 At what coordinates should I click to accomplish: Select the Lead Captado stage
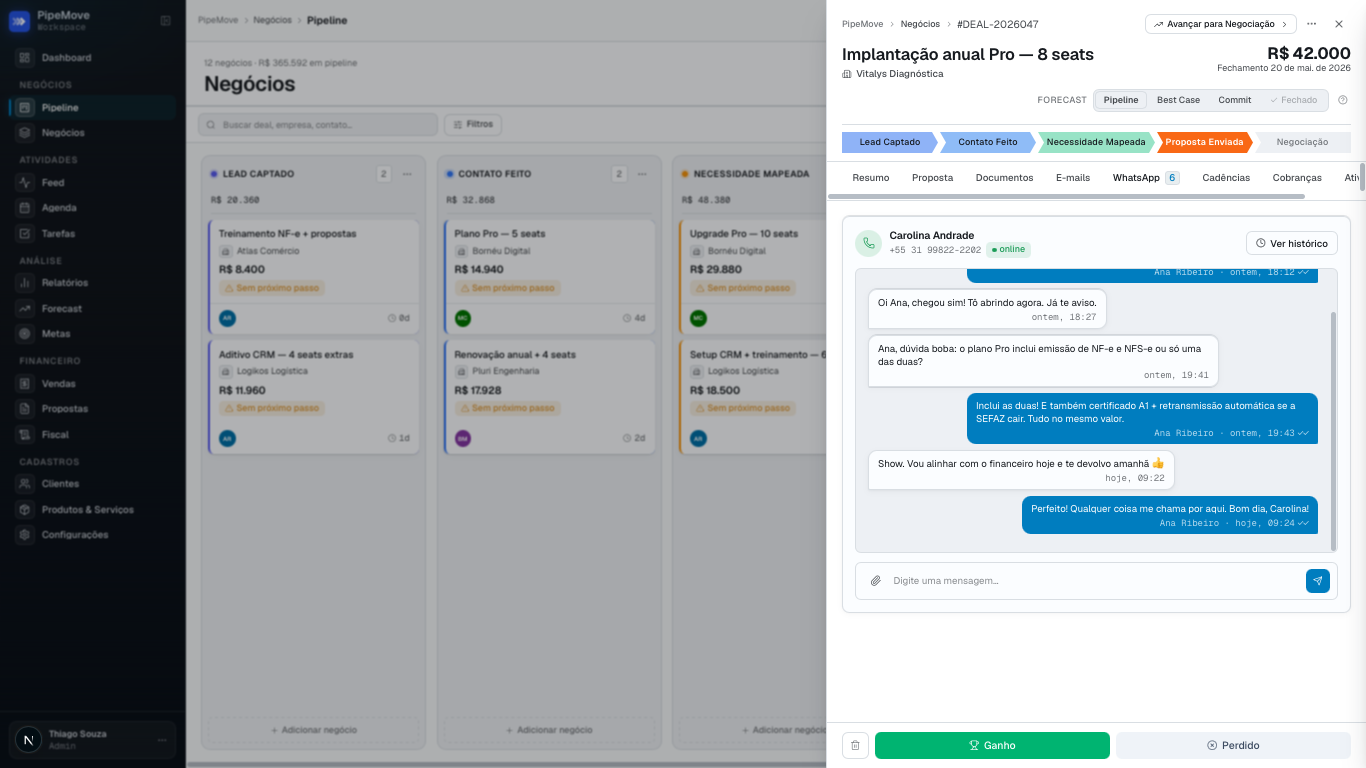click(x=889, y=142)
